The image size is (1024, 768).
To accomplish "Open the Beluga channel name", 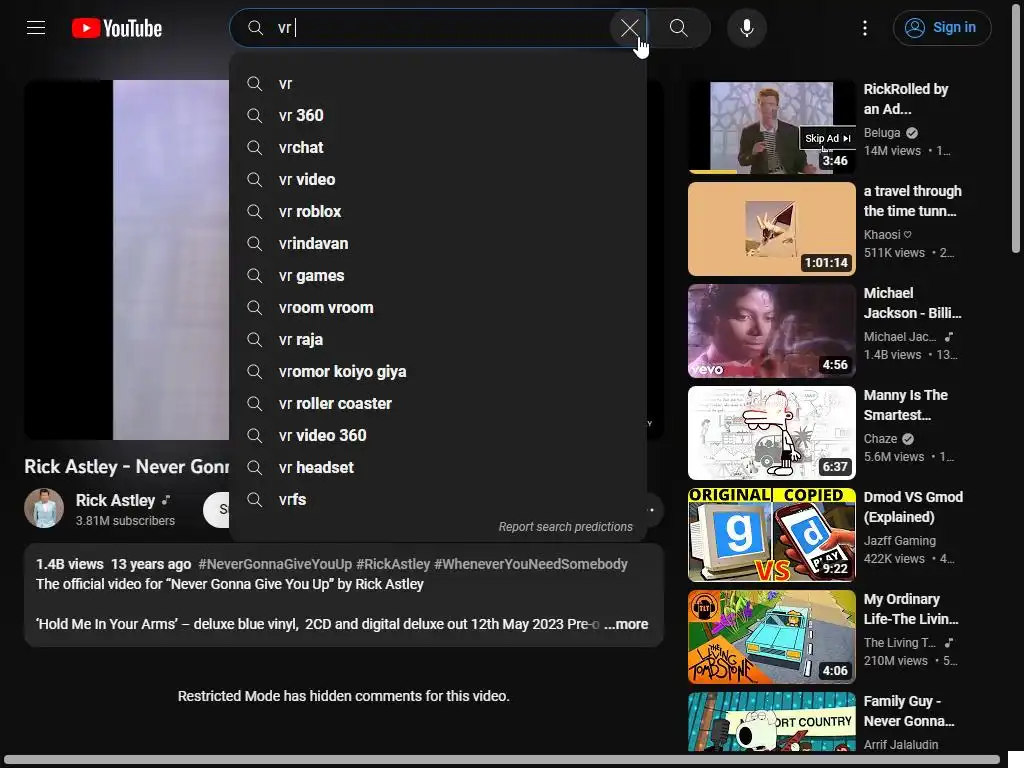I will [x=882, y=133].
